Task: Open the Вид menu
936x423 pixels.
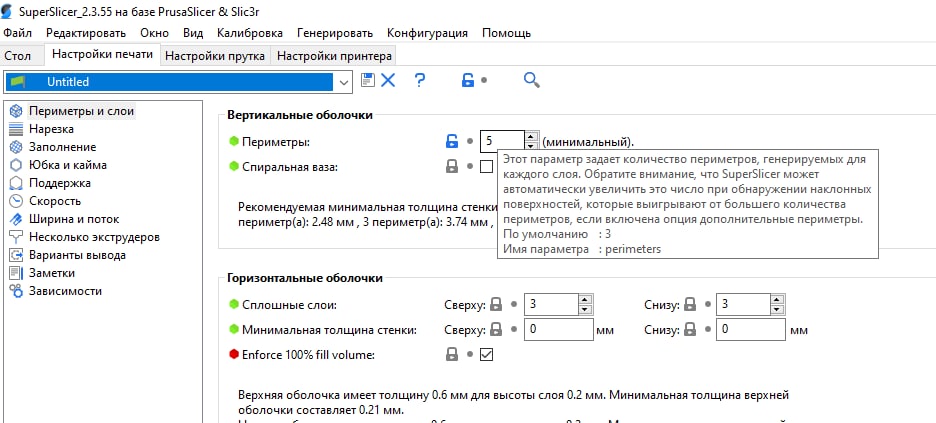Action: point(193,33)
